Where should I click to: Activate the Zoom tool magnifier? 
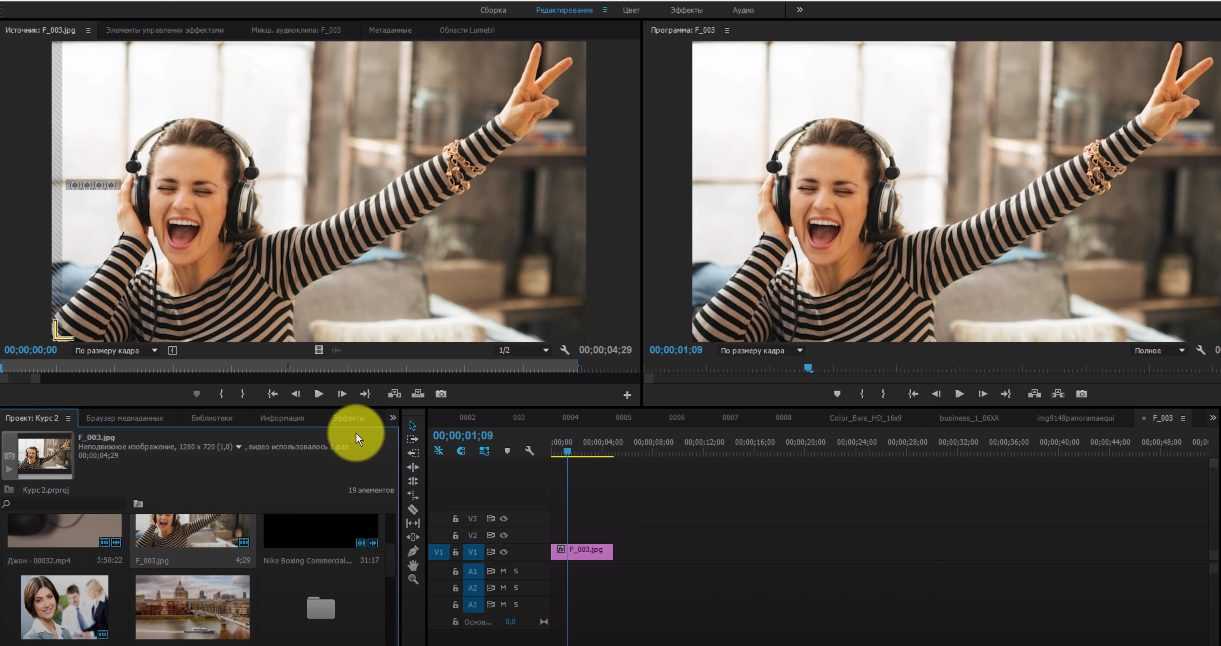pos(413,579)
